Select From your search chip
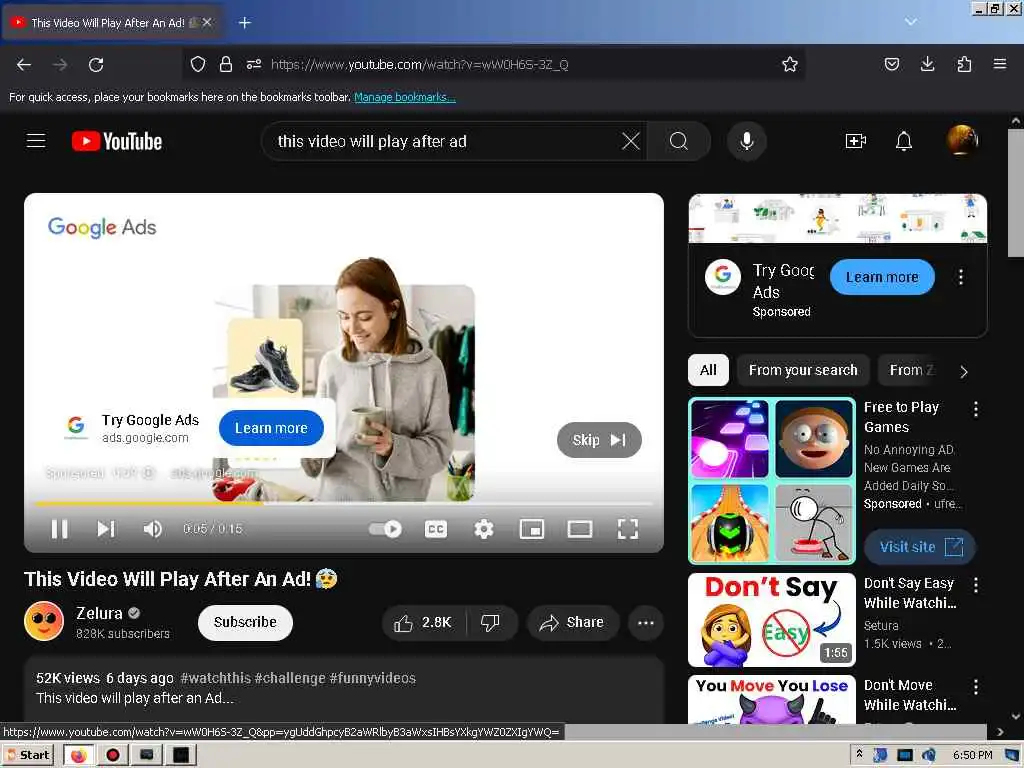 coord(803,370)
